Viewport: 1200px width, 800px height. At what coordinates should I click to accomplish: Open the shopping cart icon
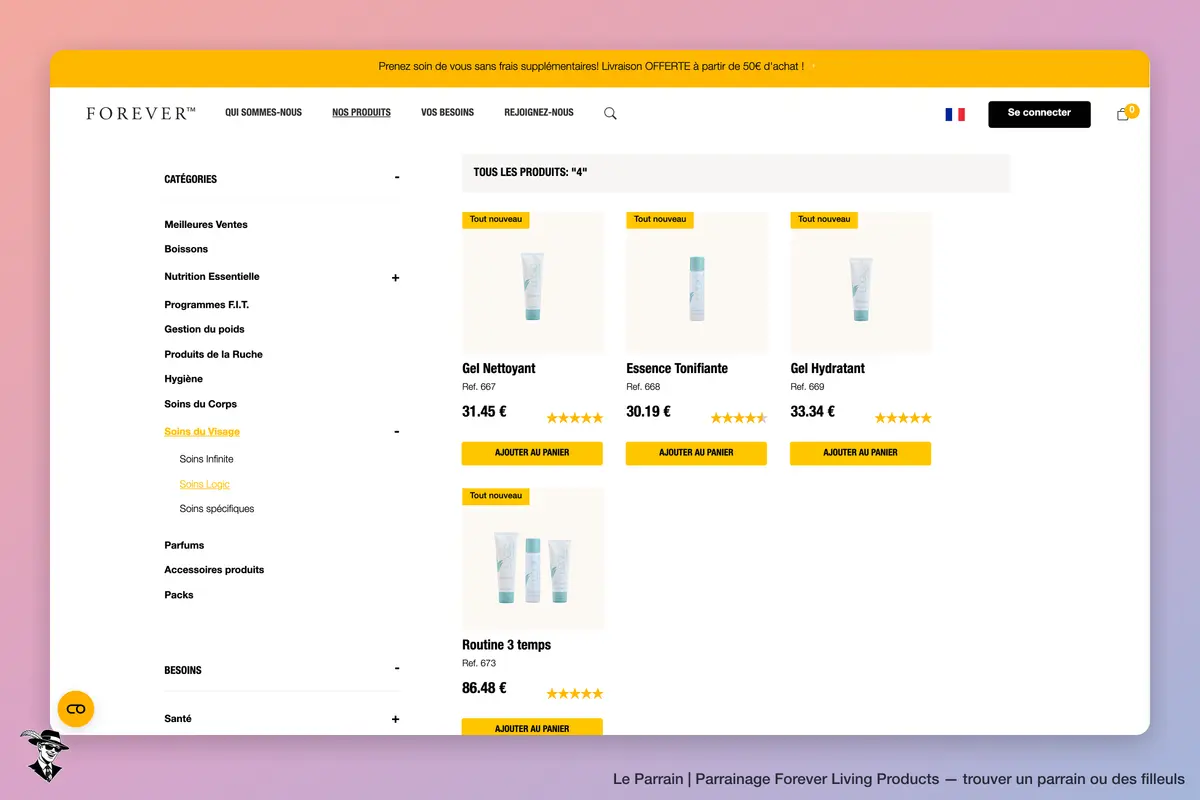pyautogui.click(x=1124, y=114)
